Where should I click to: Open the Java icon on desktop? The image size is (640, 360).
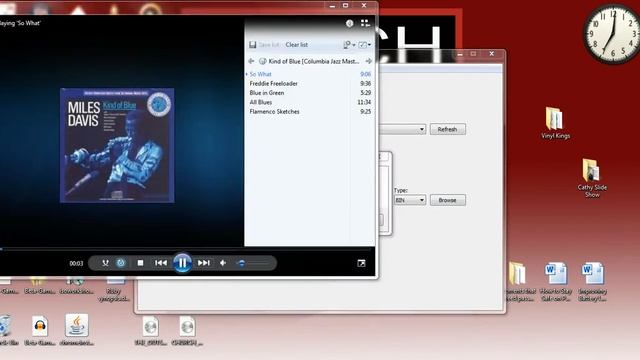click(77, 330)
